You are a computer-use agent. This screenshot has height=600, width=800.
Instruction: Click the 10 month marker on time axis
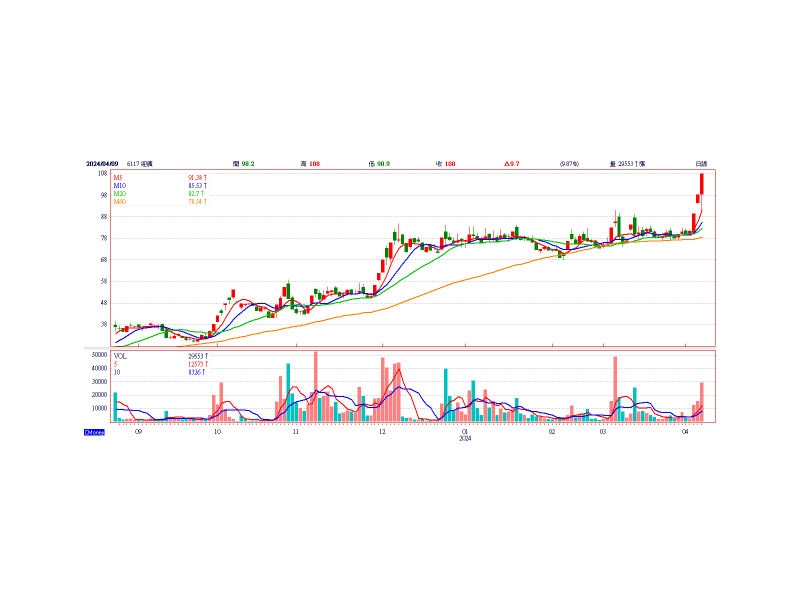tap(217, 432)
